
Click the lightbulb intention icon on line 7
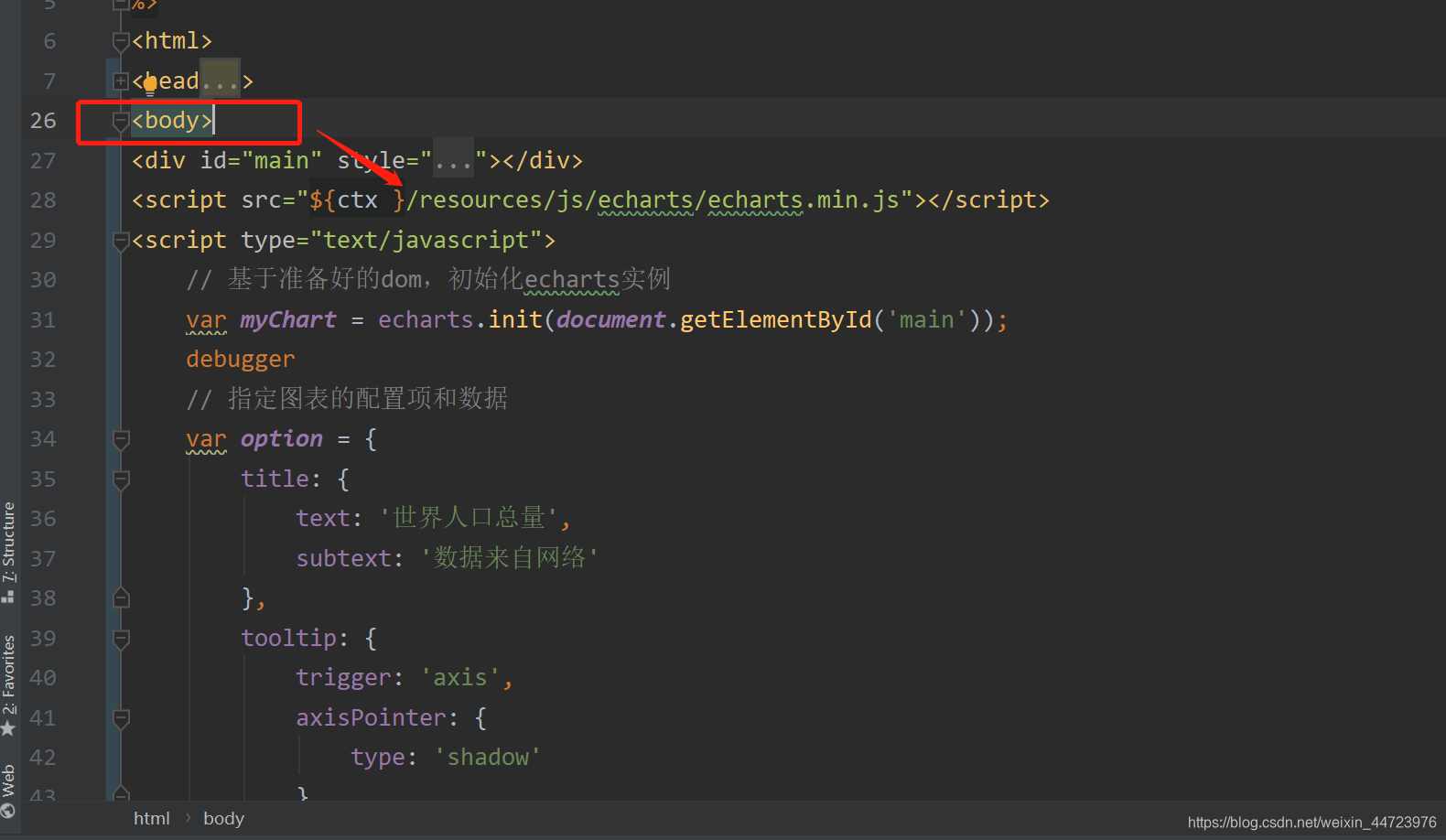(150, 86)
